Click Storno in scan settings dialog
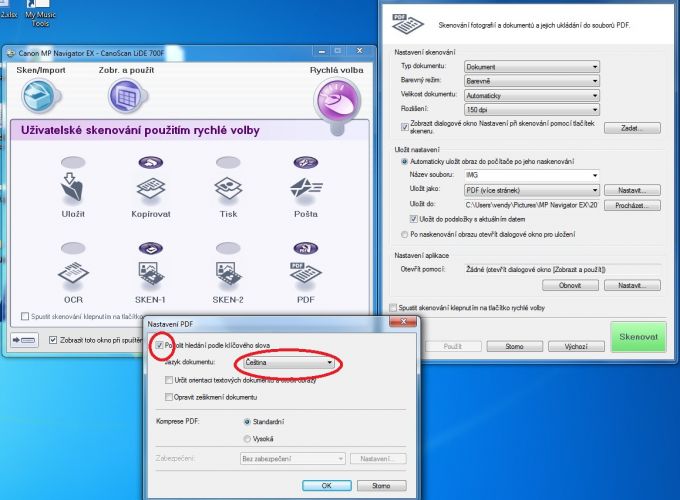680x500 pixels. (514, 346)
